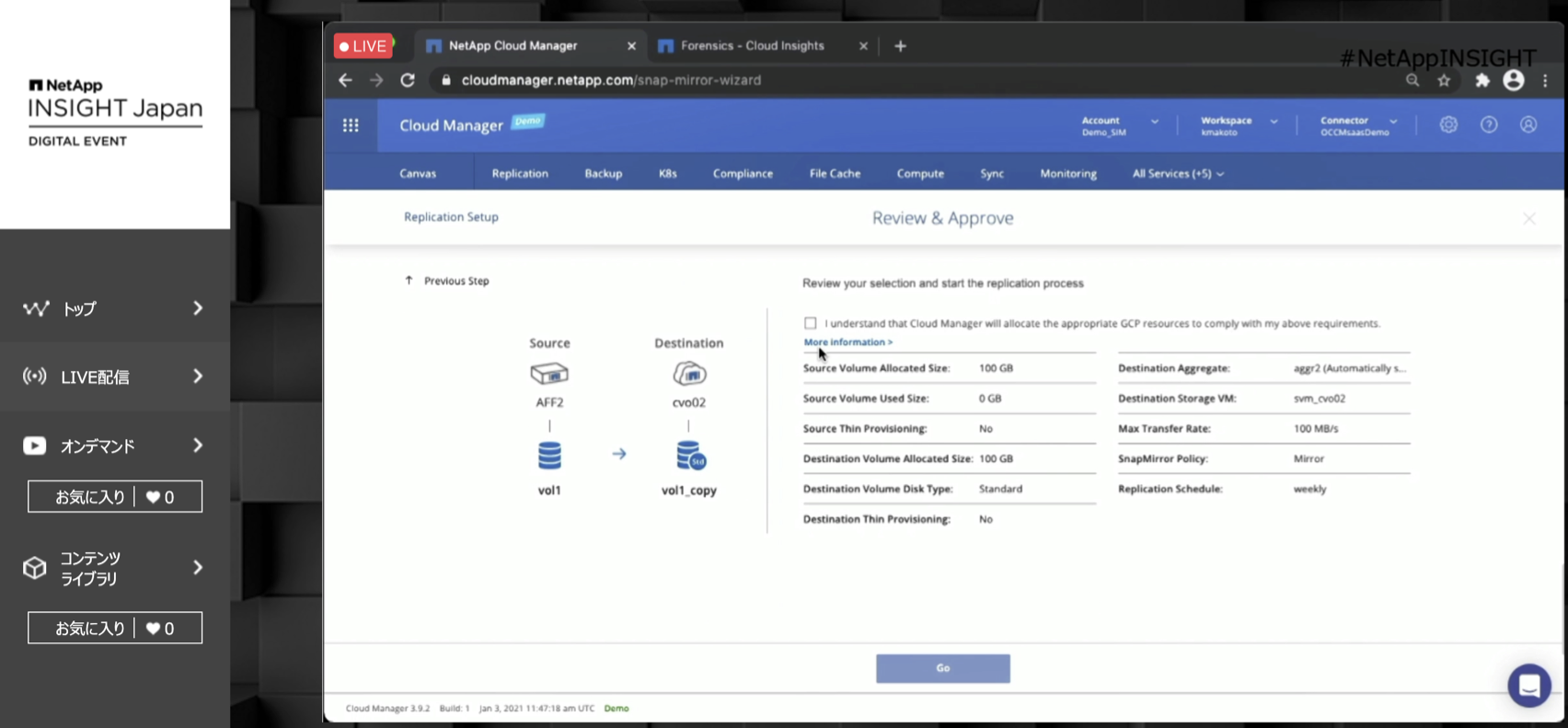
Task: Click the トップ chart icon
Action: 36,308
